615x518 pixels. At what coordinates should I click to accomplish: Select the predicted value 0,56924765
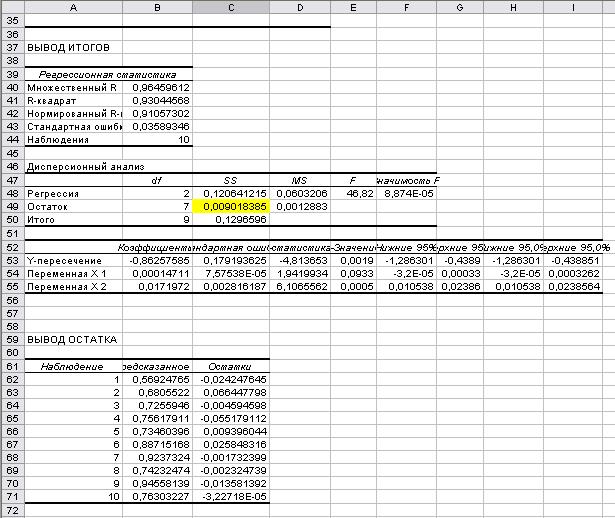(x=157, y=379)
